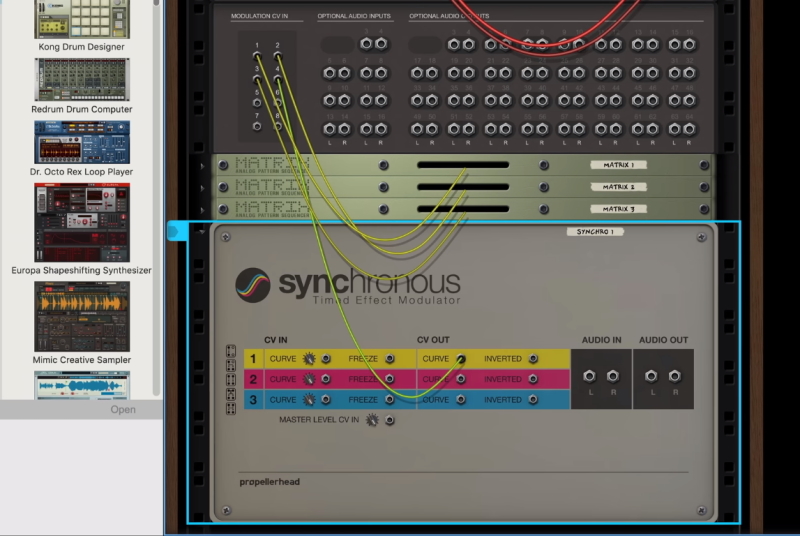Select the Mimic Creative Sampler thumbnail
Image resolution: width=800 pixels, height=536 pixels.
(x=82, y=316)
